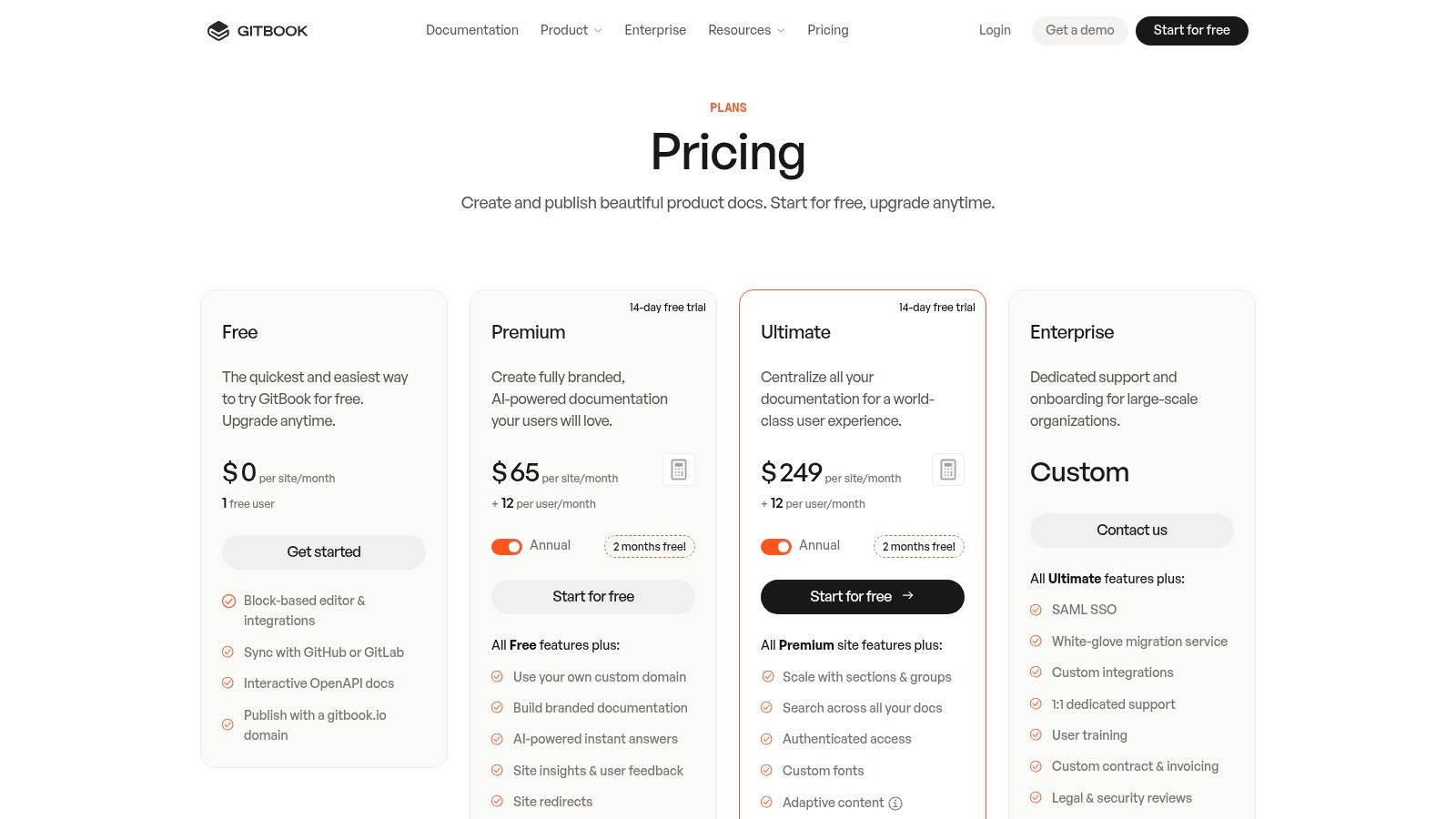Expand the Resources dropdown menu
Image resolution: width=1456 pixels, height=819 pixels.
745,30
